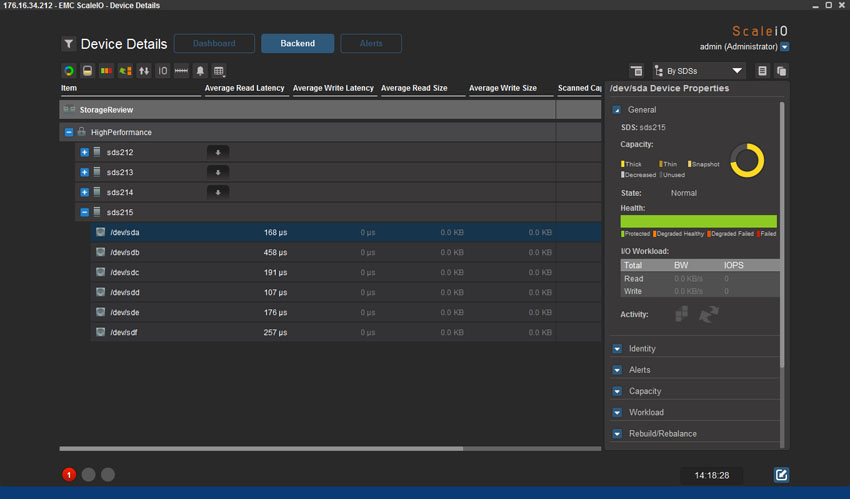
Task: Switch to the Dashboard tab
Action: (x=214, y=43)
